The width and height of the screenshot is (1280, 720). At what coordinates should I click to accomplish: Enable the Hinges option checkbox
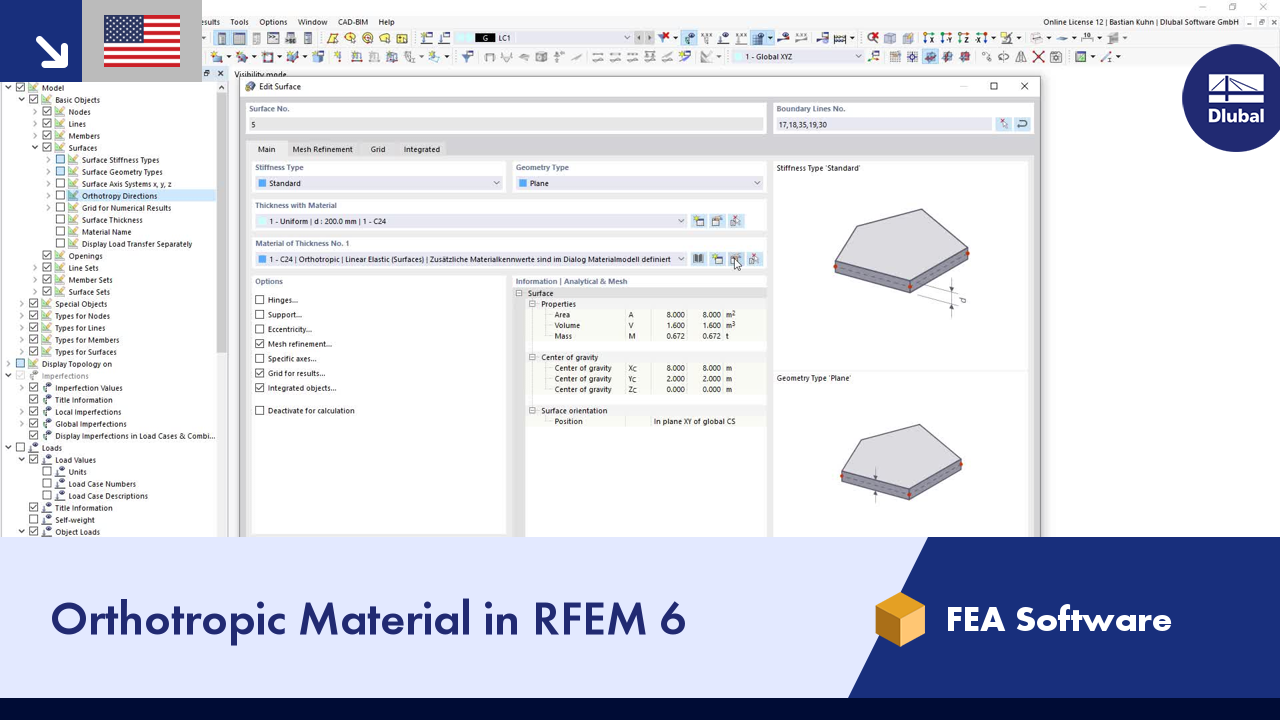pyautogui.click(x=260, y=300)
